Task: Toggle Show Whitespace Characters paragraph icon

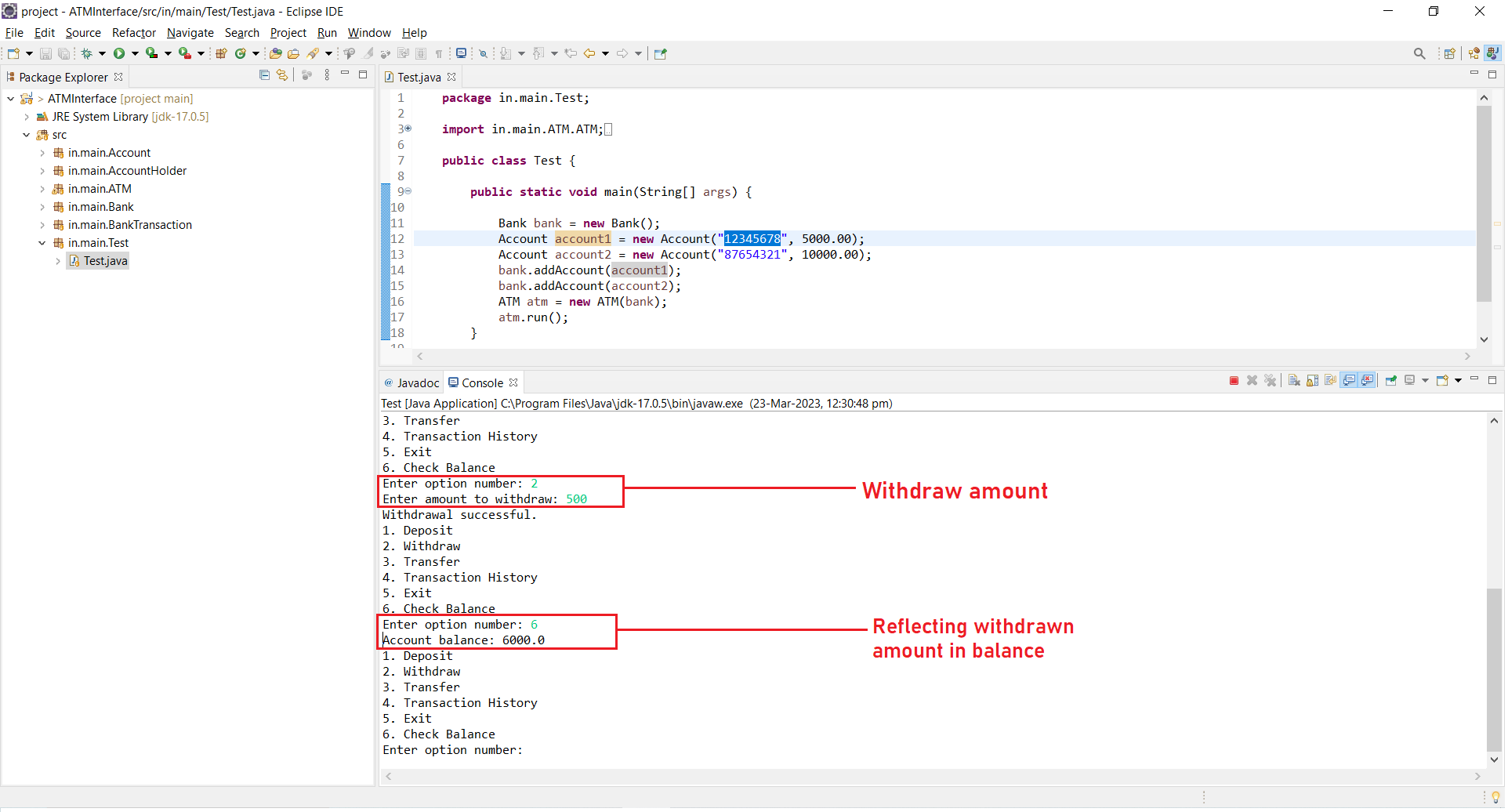Action: (439, 53)
